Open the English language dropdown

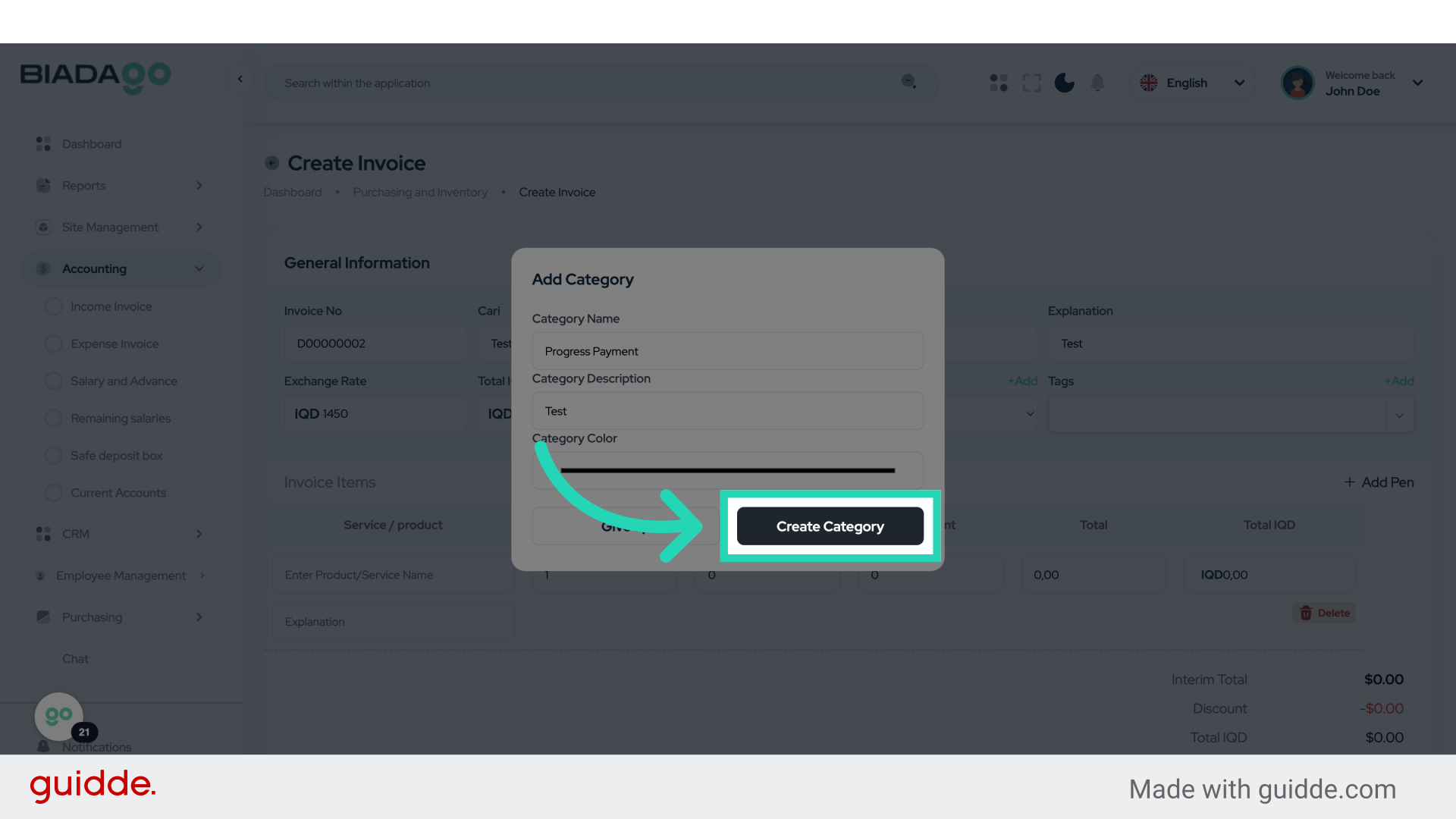(x=1191, y=83)
